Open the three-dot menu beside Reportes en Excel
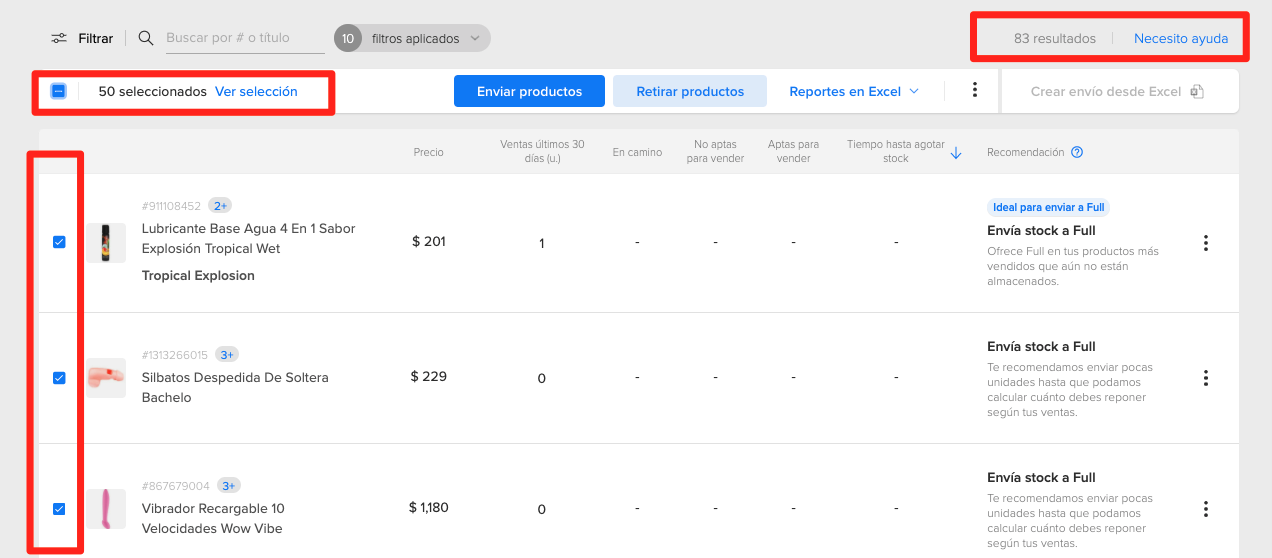 click(x=975, y=91)
